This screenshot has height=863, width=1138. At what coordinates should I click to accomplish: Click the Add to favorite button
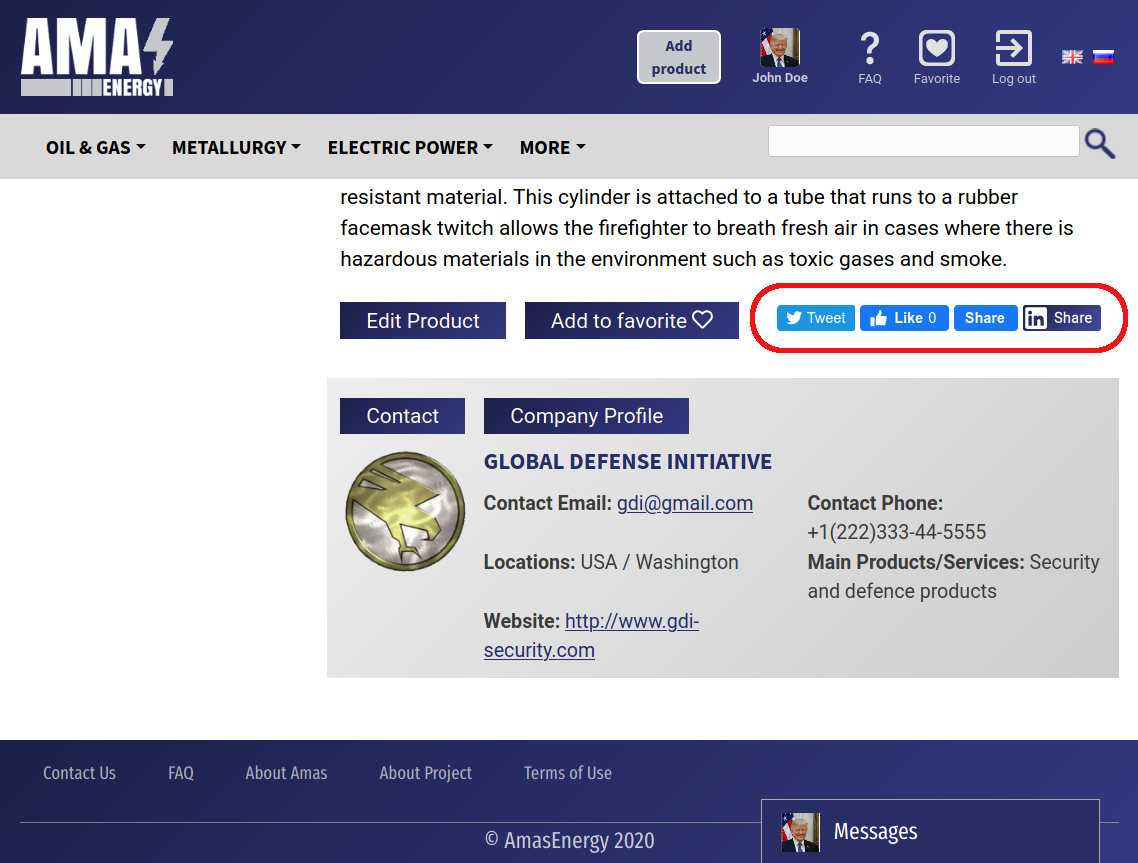[631, 321]
